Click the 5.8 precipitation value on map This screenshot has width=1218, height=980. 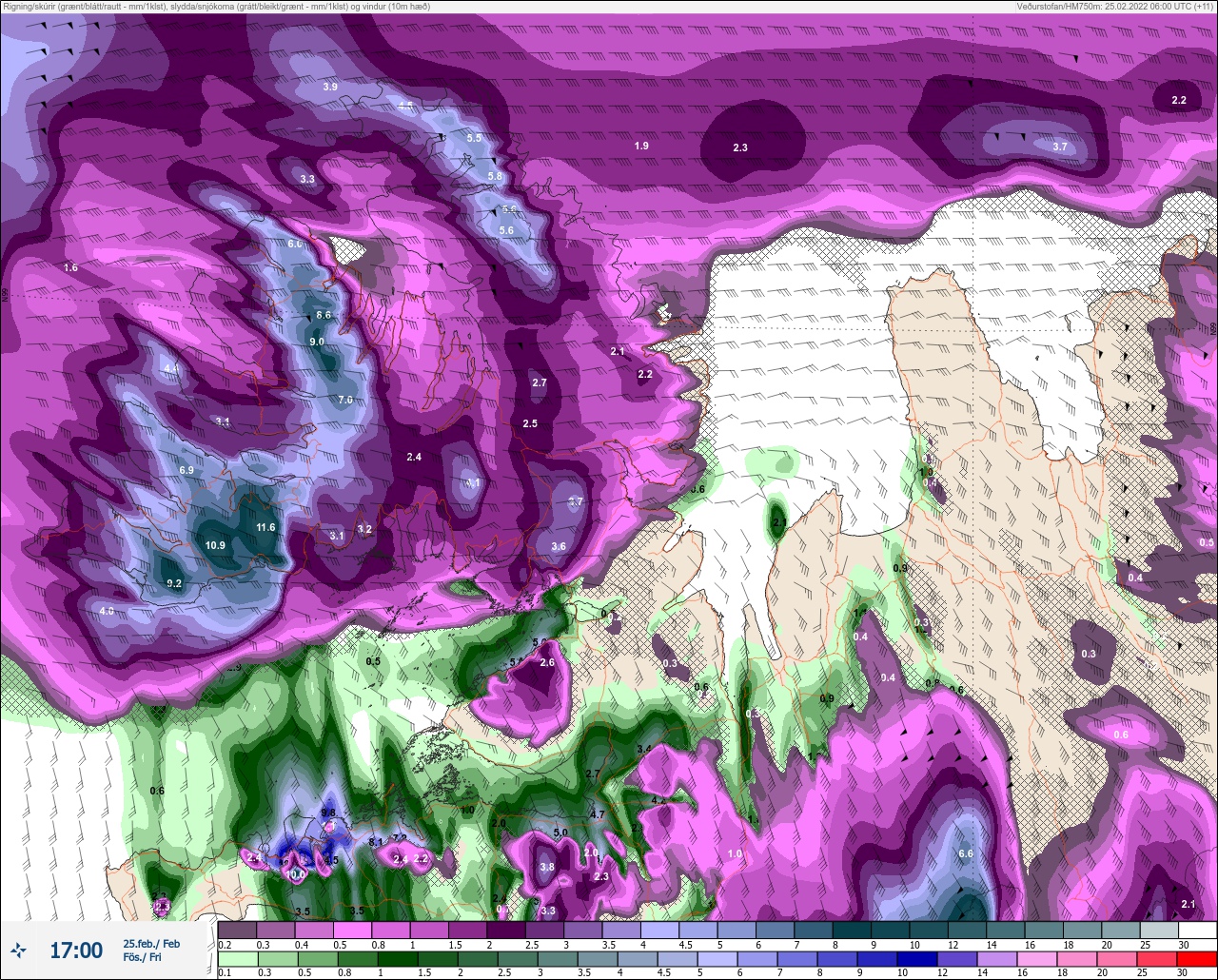pyautogui.click(x=495, y=176)
